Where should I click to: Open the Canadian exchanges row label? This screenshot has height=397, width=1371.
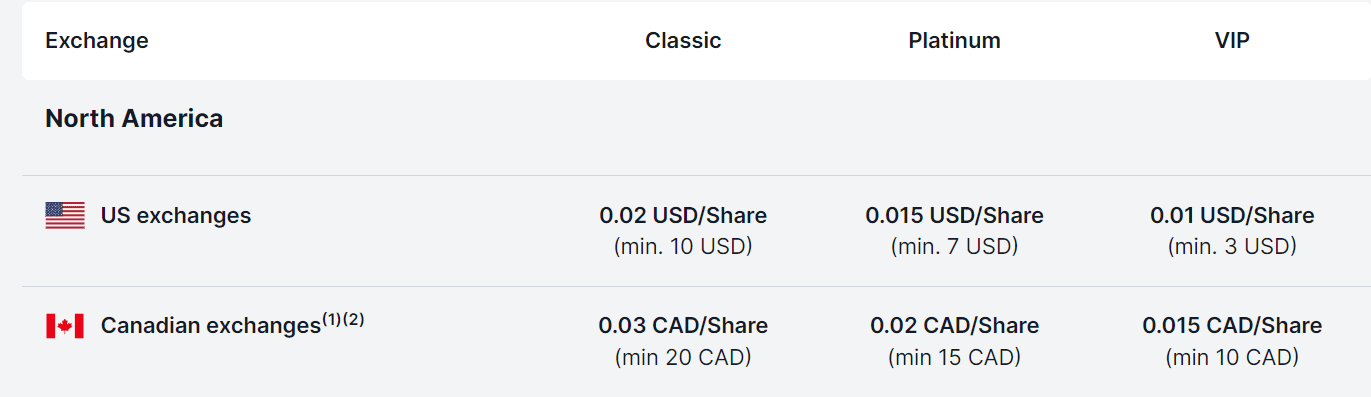point(210,326)
